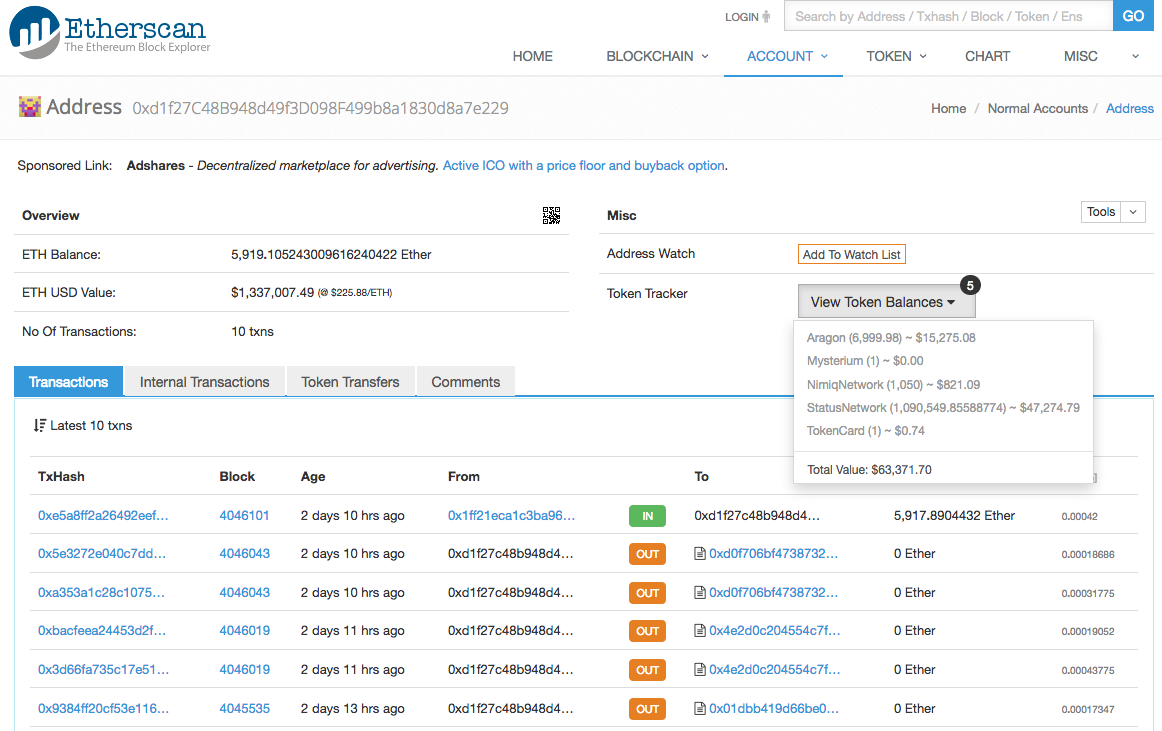The height and width of the screenshot is (731, 1162).
Task: Click the Adshares sponsor name
Action: pos(156,165)
